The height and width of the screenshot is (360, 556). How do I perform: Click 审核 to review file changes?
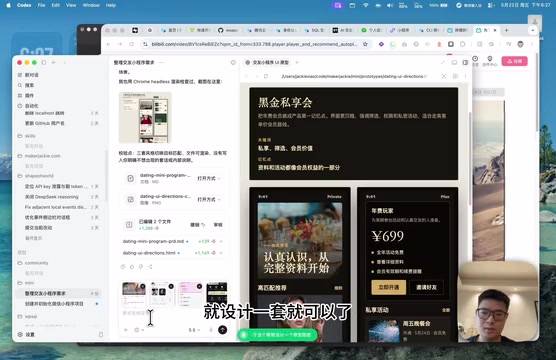pos(218,225)
